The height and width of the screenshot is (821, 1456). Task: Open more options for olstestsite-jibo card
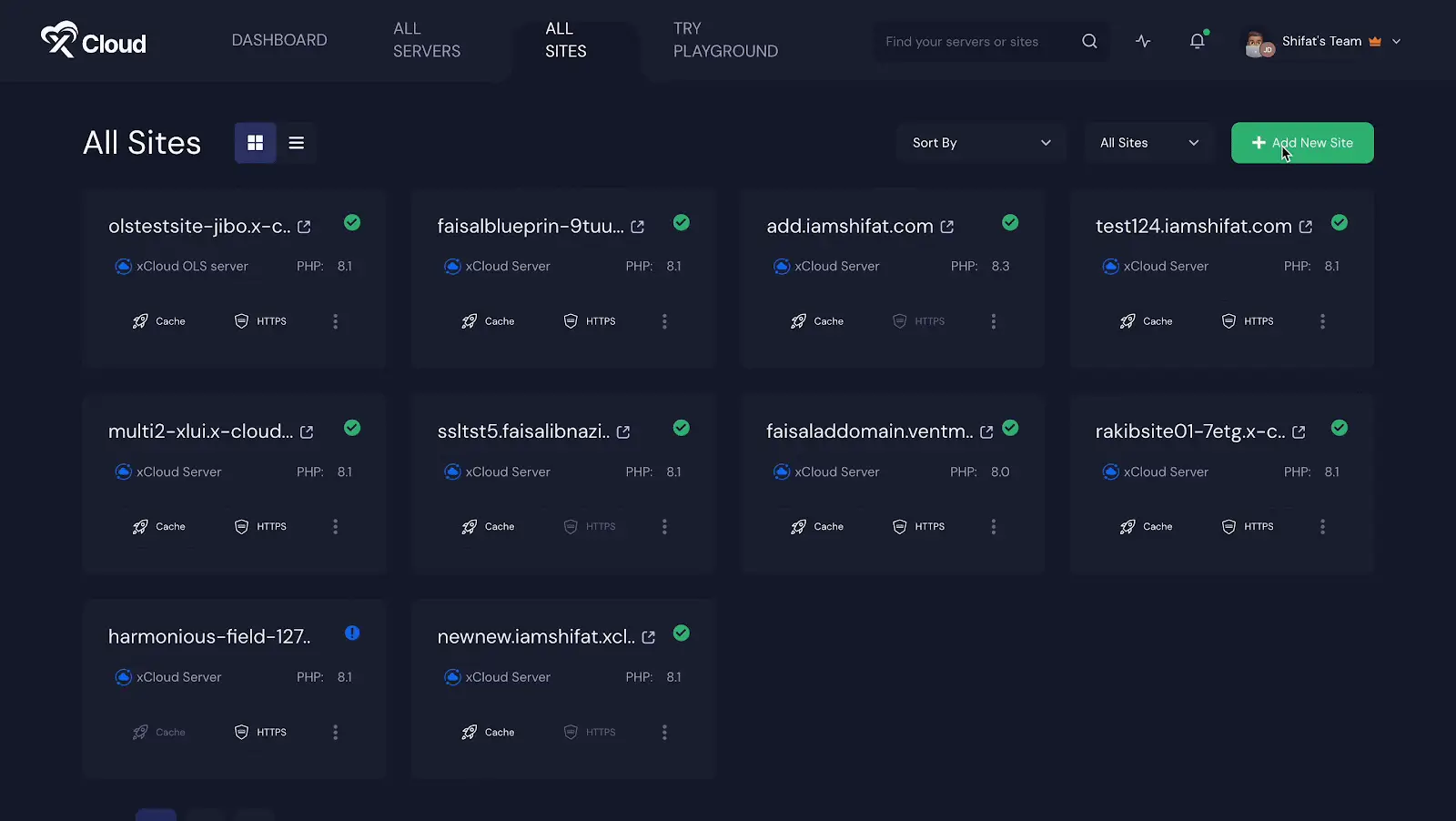point(336,321)
